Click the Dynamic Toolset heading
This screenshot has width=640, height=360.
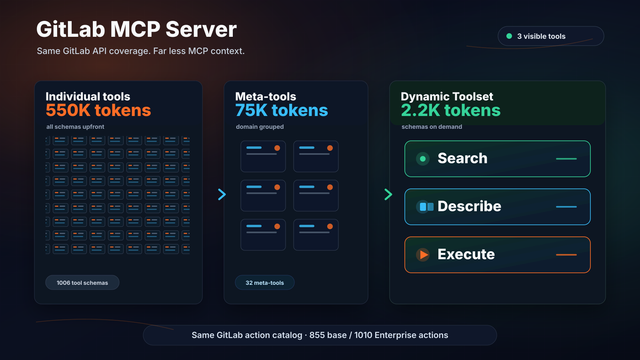point(447,96)
